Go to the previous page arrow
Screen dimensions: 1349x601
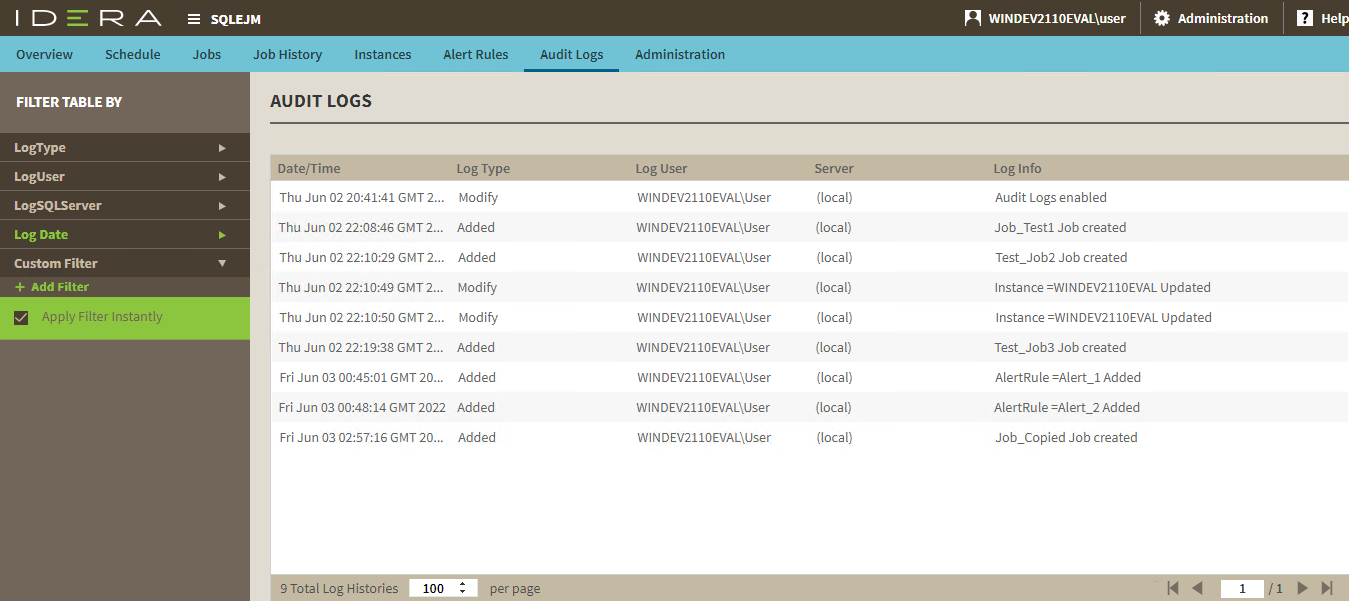click(x=1197, y=588)
